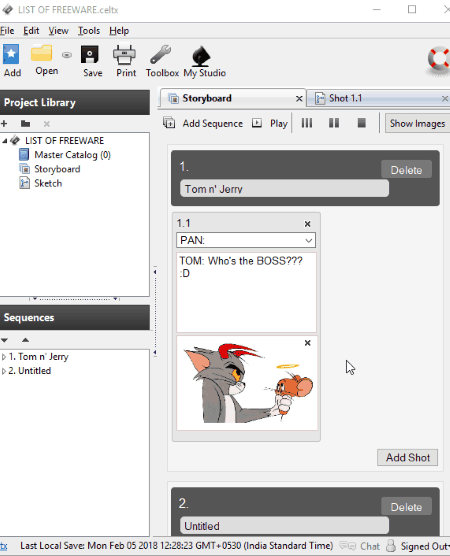Collapse LIST OF FREEWARE tree node
Screen dimensions: 450x556
(x=5, y=141)
